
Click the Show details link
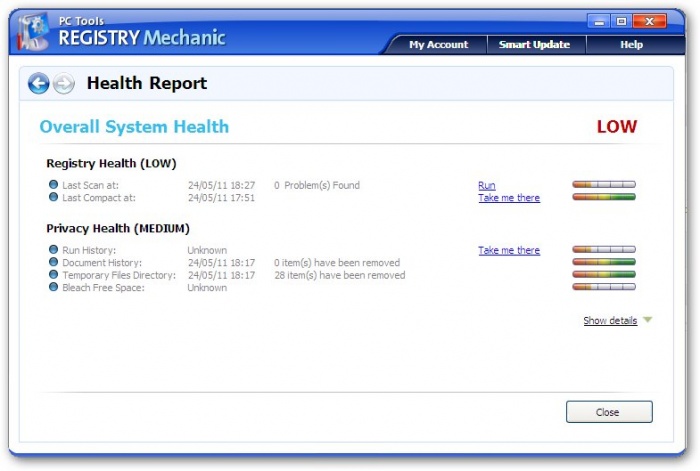pyautogui.click(x=610, y=321)
